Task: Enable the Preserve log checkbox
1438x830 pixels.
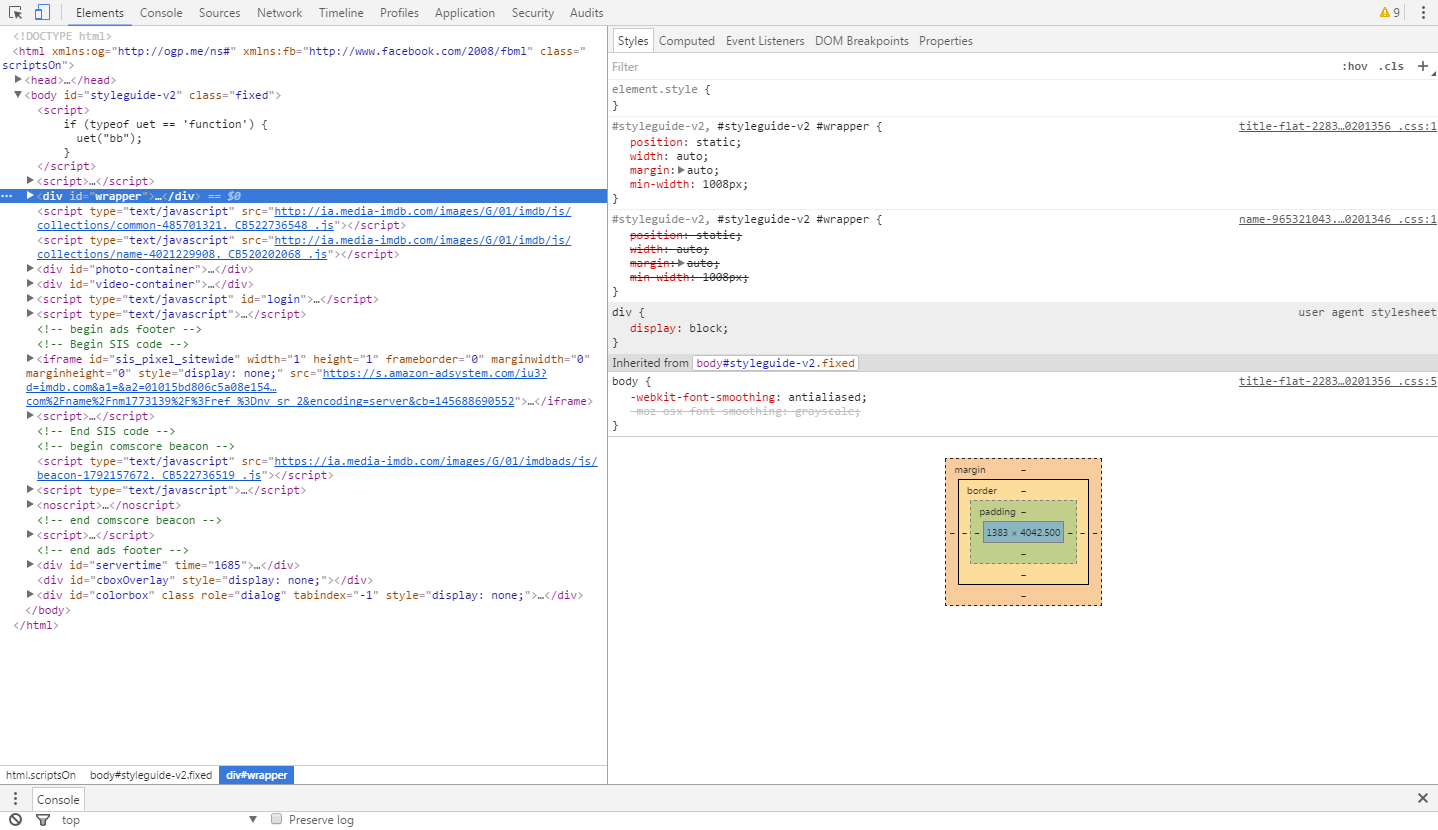Action: click(x=277, y=820)
